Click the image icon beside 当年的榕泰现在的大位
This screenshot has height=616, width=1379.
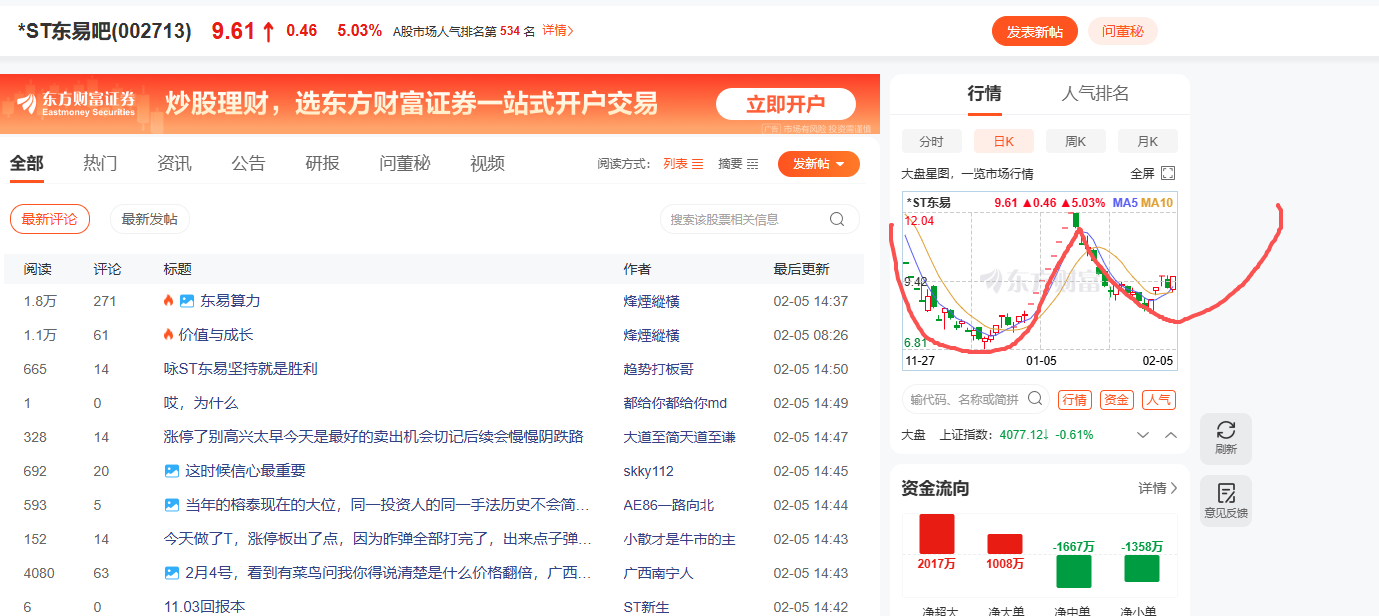(x=171, y=505)
